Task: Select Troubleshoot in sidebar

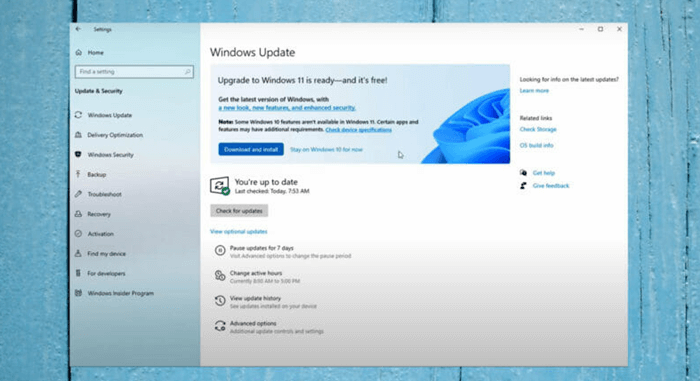Action: (x=104, y=194)
